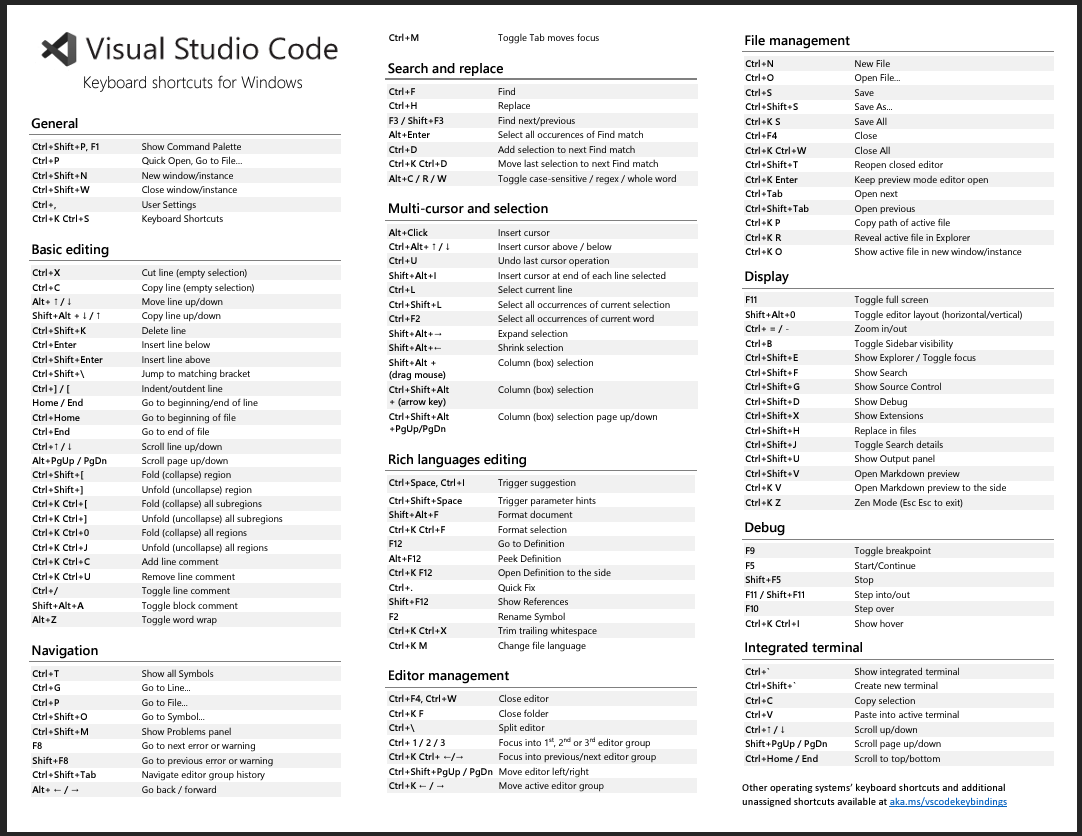Viewport: 1082px width, 836px height.
Task: Click the 'Toggle word wrap' description
Action: (179, 620)
